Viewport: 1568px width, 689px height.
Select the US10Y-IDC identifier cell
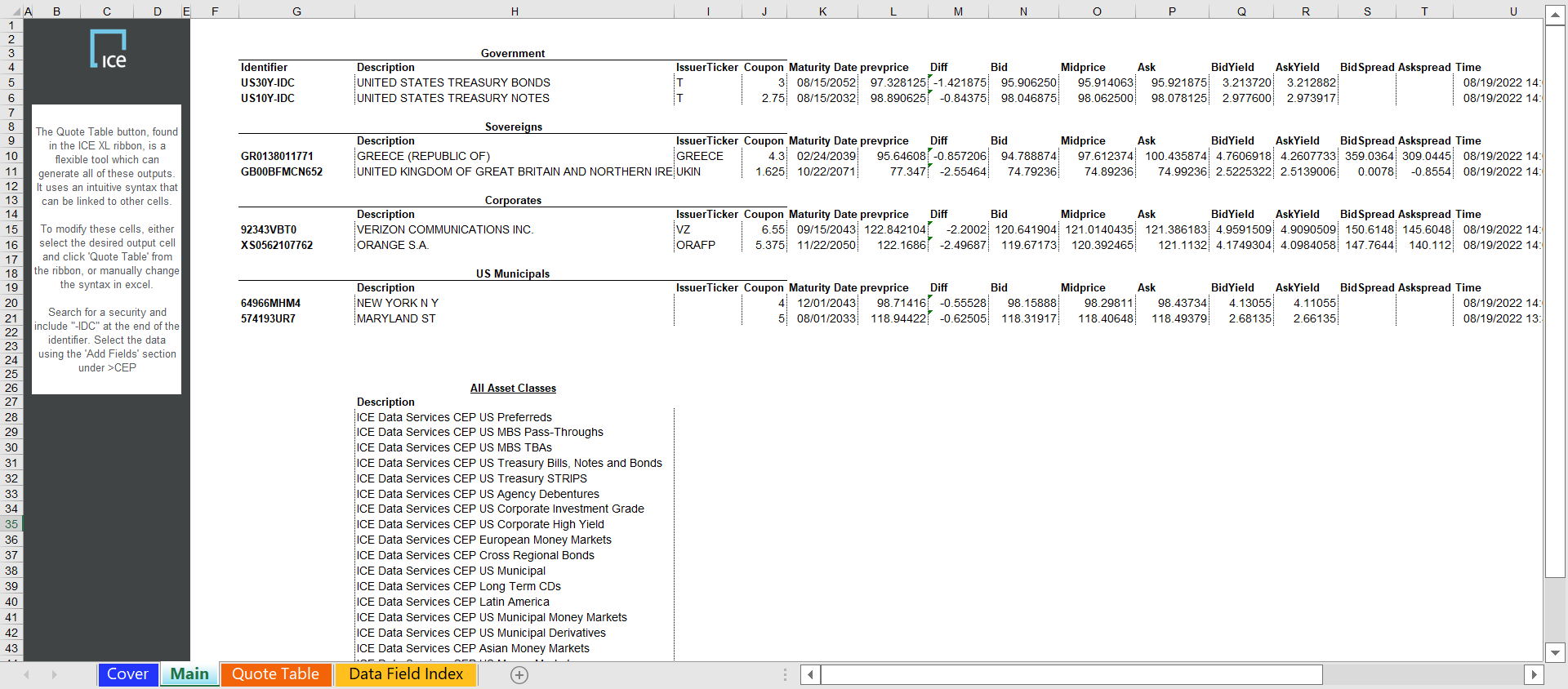tap(296, 98)
